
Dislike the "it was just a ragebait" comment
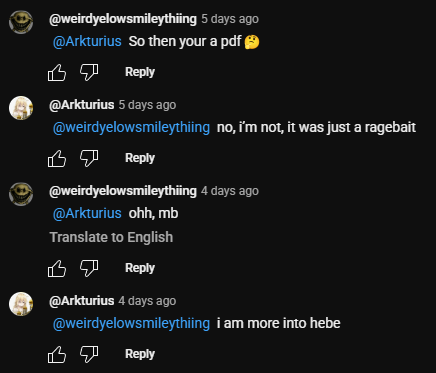point(89,158)
